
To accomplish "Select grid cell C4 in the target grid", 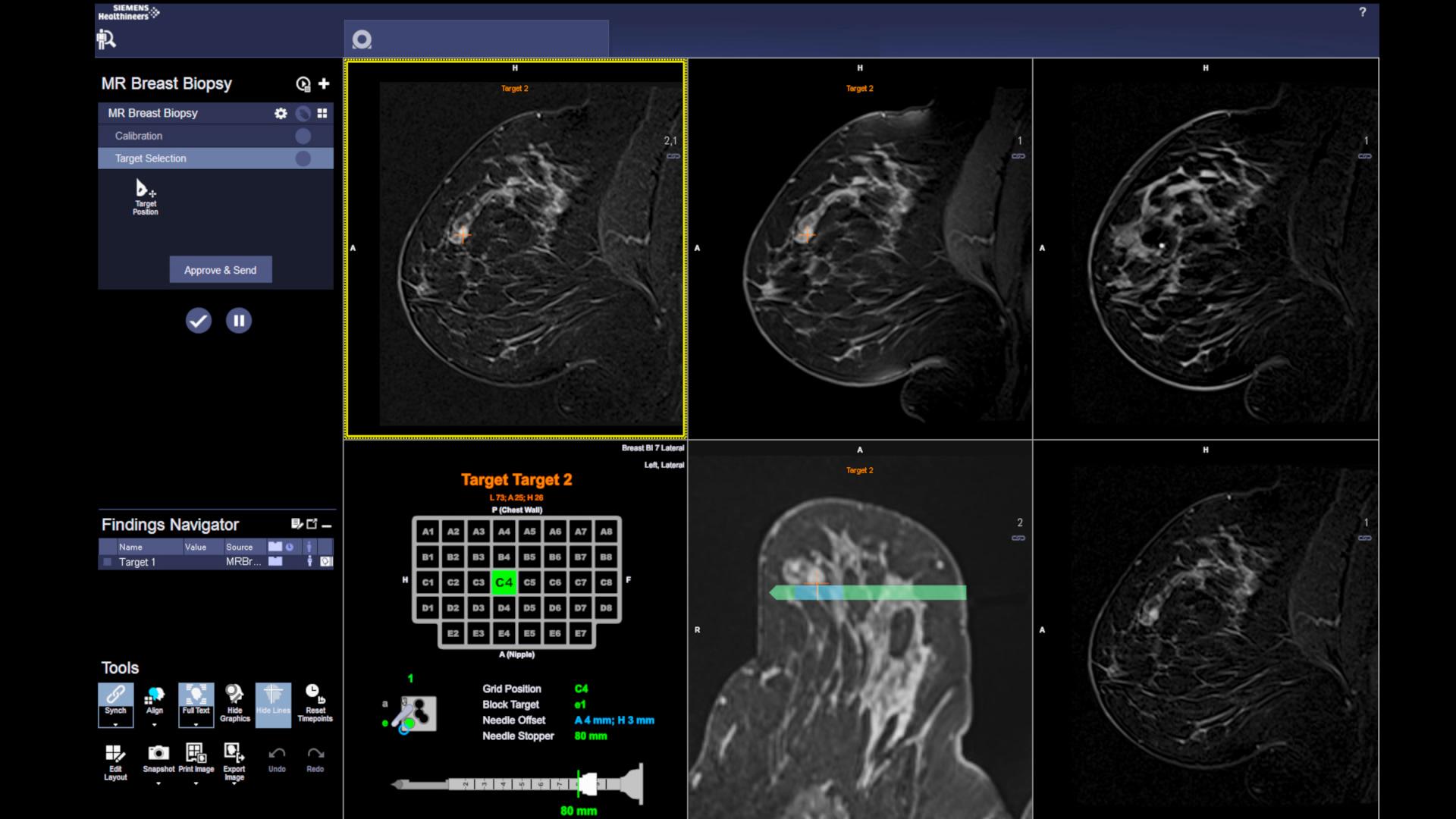I will click(x=503, y=582).
